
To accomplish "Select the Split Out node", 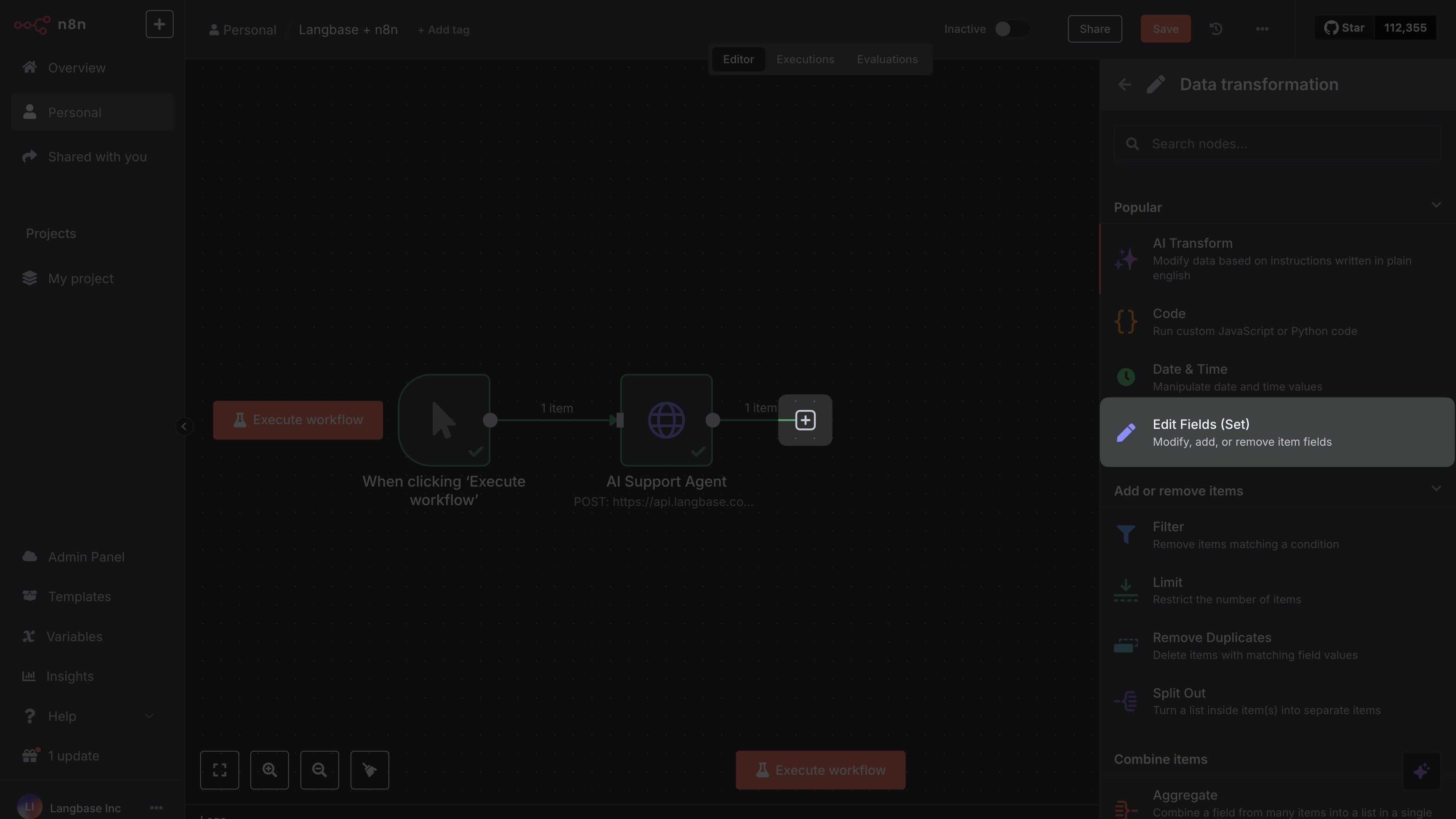I will tap(1277, 701).
